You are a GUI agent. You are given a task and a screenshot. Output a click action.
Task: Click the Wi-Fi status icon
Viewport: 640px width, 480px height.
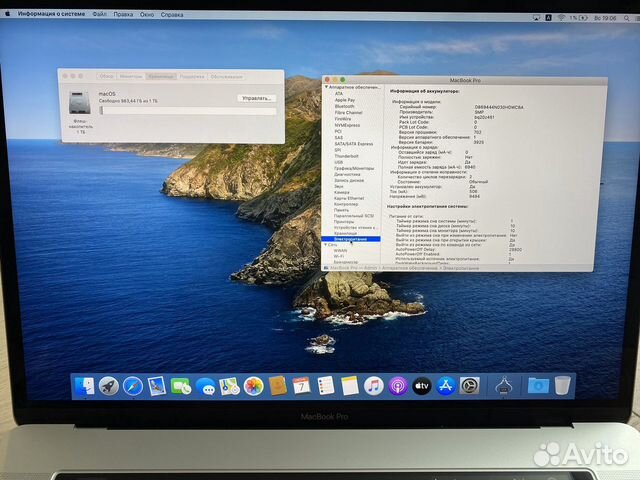click(x=561, y=18)
